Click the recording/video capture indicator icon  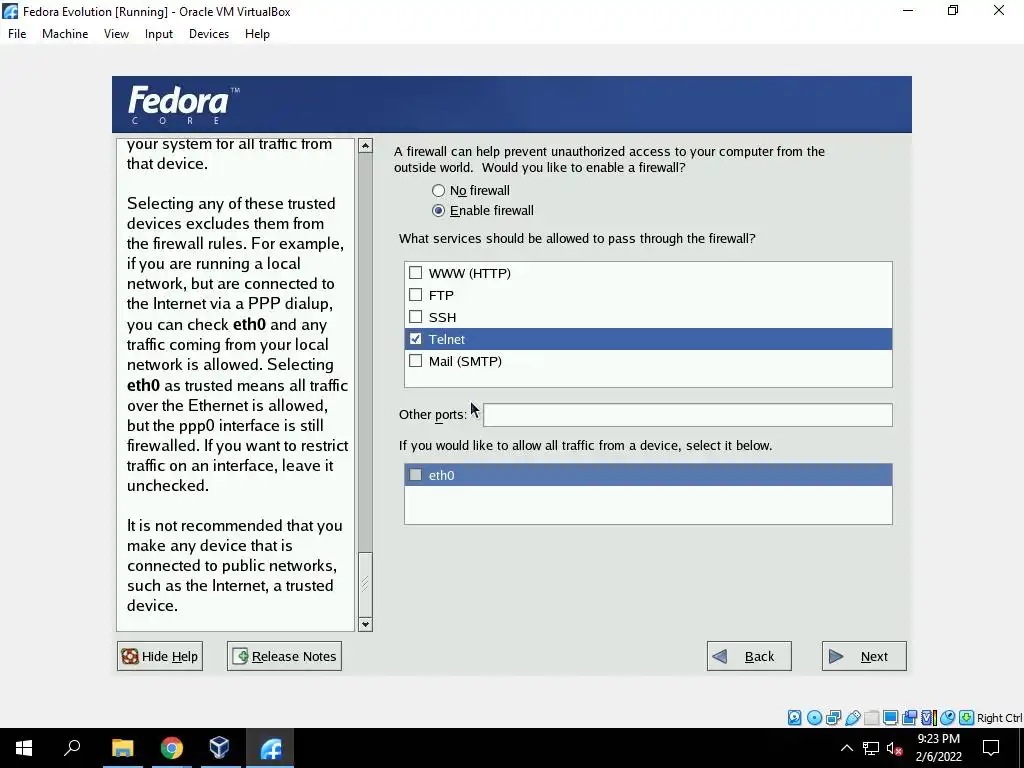click(909, 718)
